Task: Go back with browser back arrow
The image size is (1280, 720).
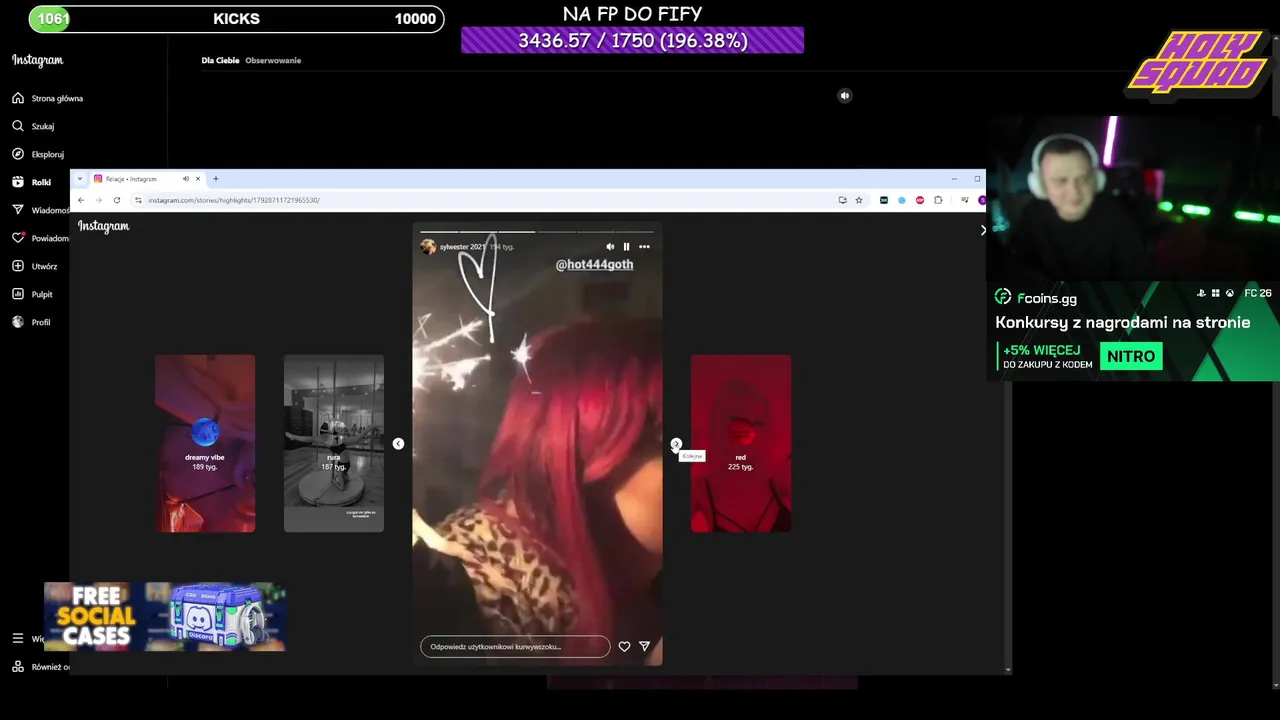Action: point(81,200)
